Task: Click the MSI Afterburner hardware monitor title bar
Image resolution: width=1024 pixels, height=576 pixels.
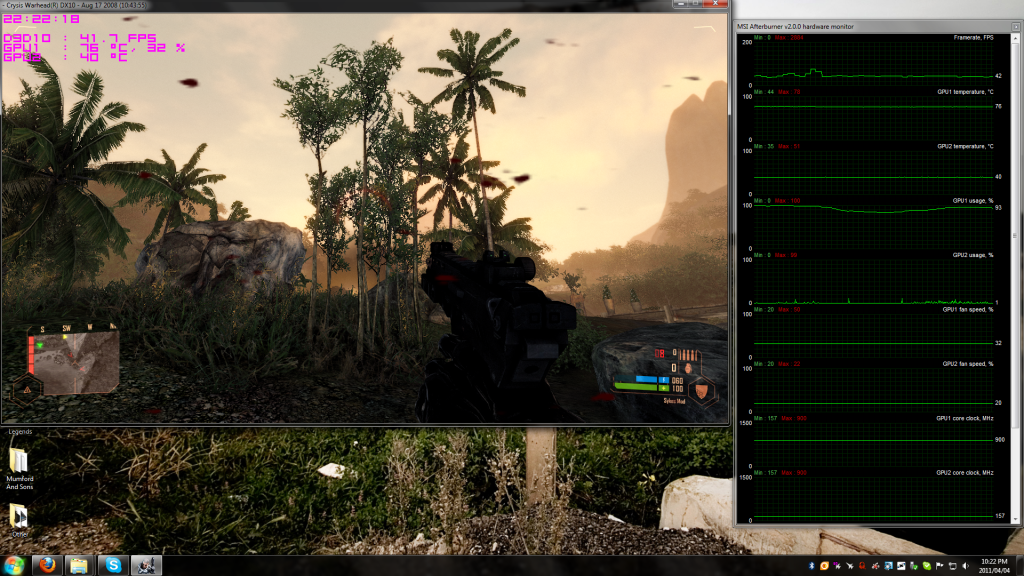Action: click(874, 27)
